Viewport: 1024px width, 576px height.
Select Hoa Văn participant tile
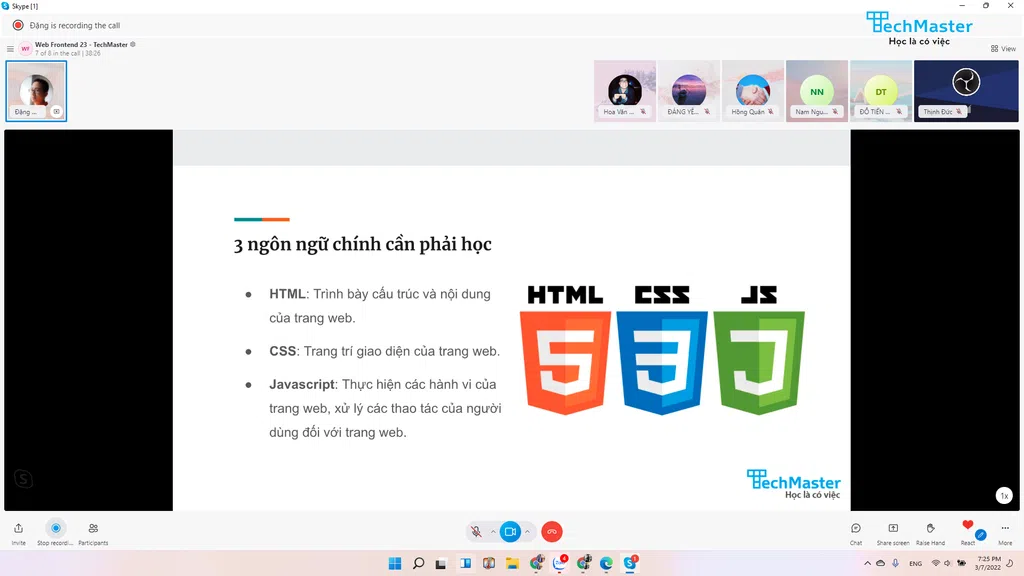point(625,90)
